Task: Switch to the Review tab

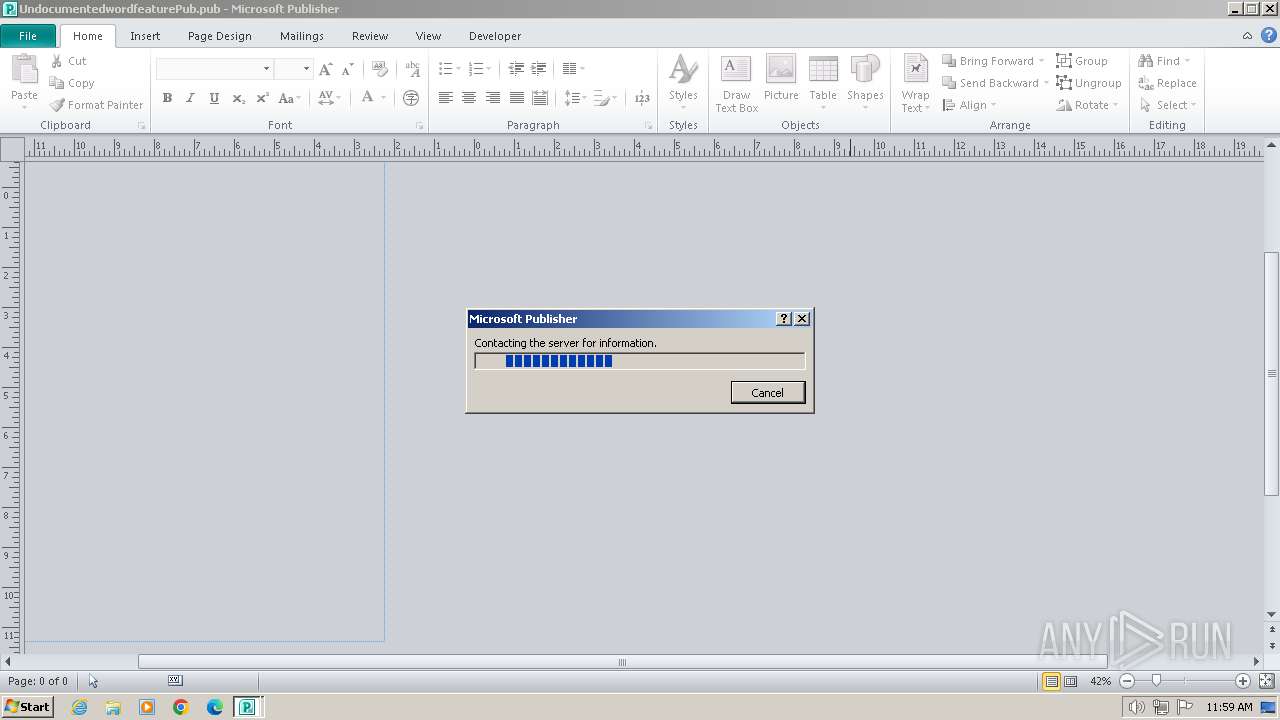Action: (370, 36)
